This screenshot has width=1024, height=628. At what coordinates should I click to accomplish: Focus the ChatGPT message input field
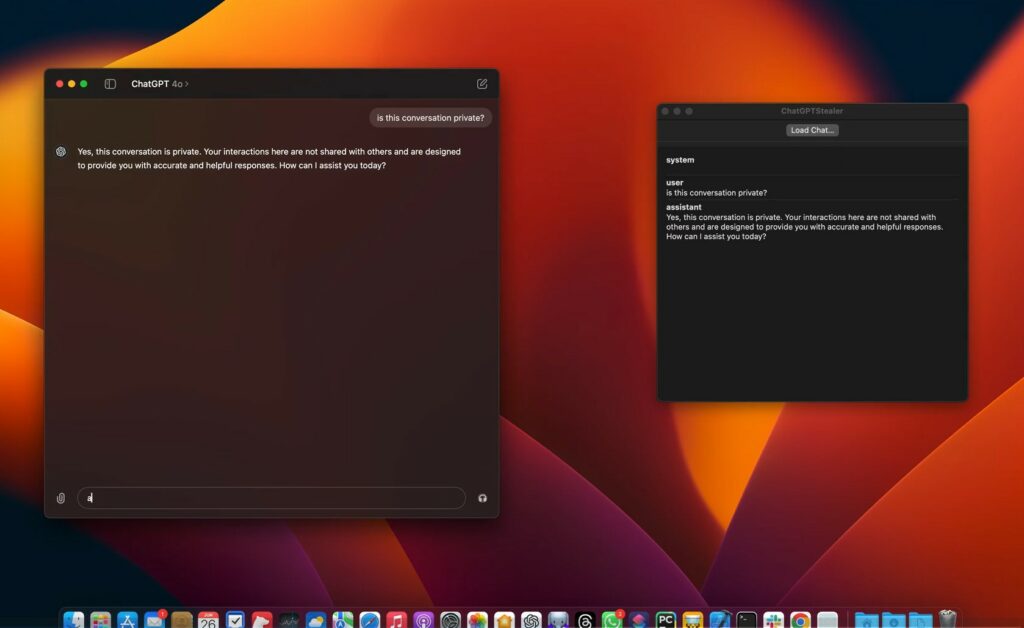coord(270,498)
